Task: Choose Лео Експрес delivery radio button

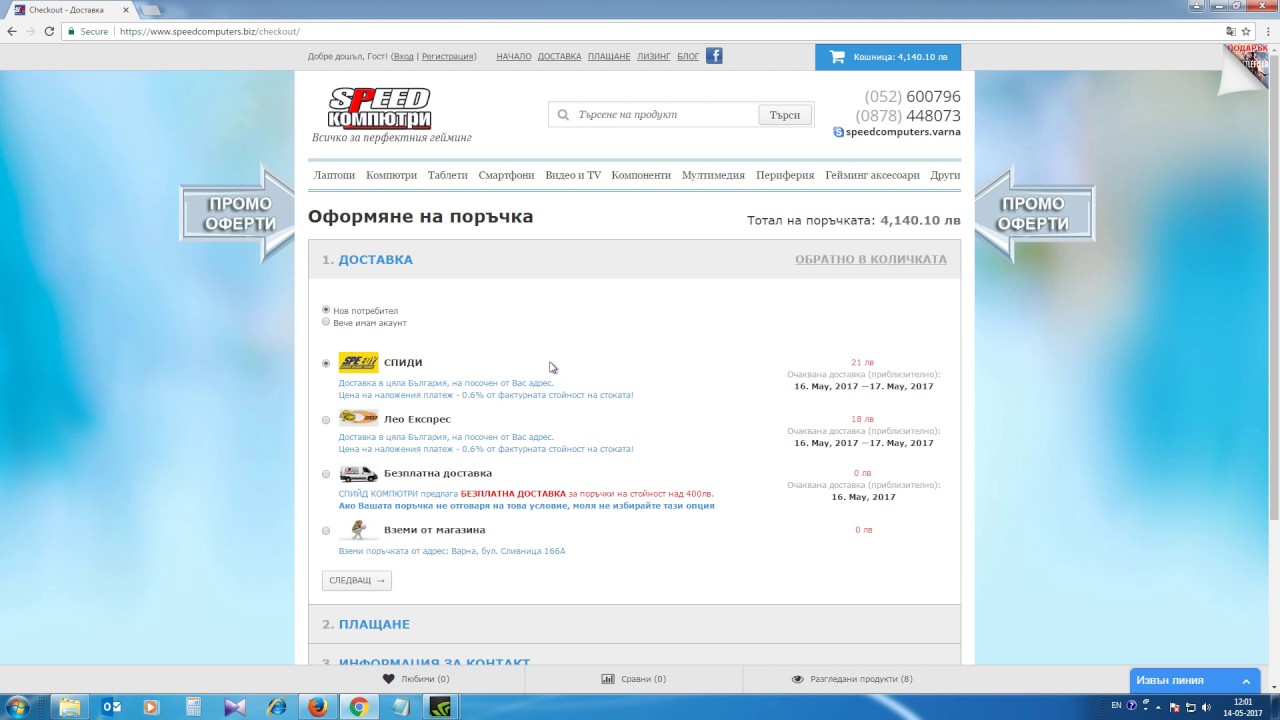Action: coord(326,420)
